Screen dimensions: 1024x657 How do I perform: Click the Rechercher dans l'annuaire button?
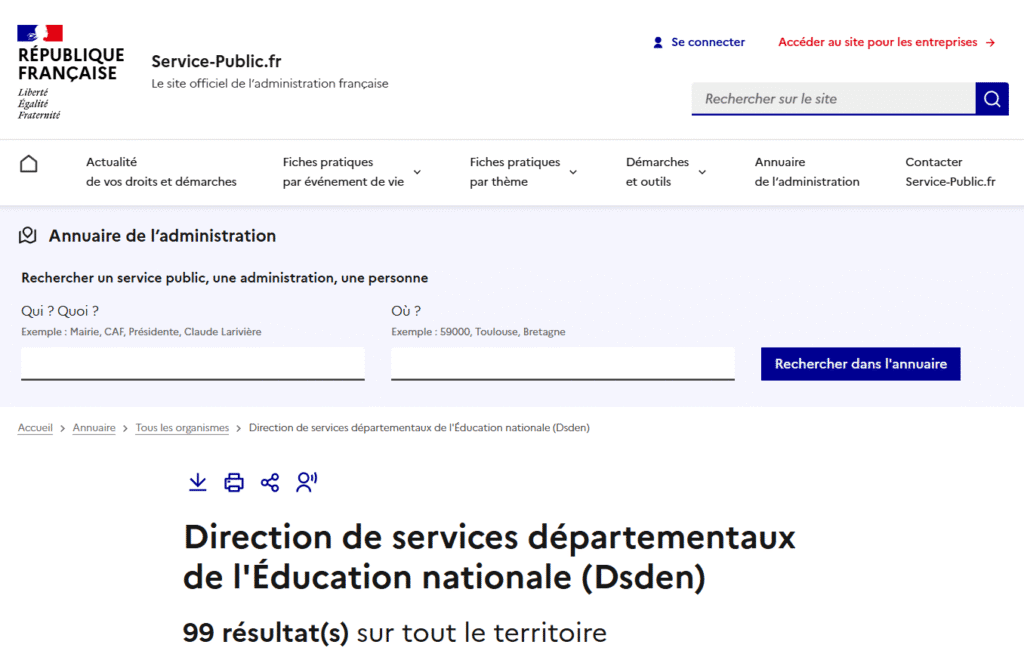click(860, 363)
